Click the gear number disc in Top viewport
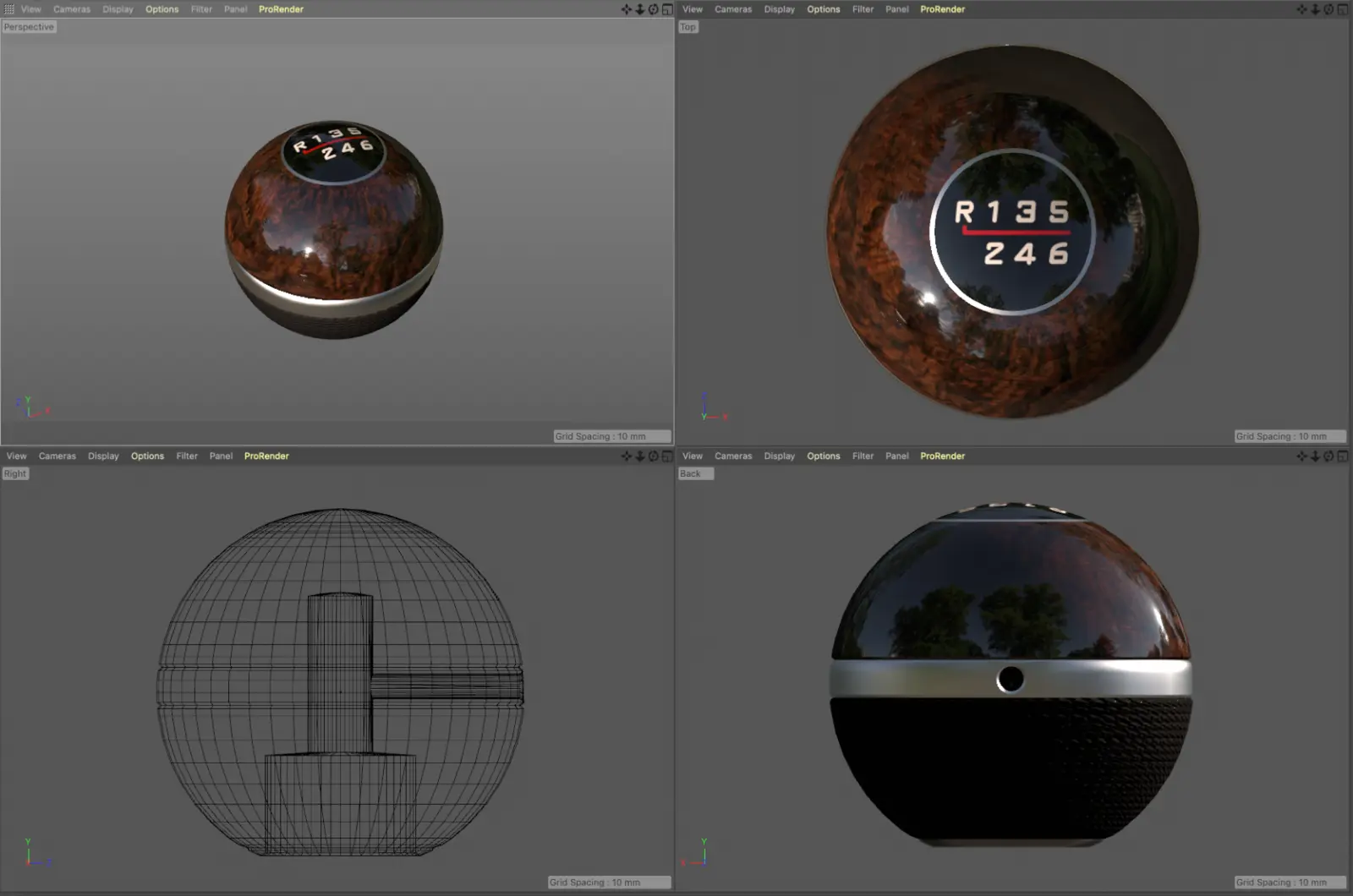 click(1012, 232)
